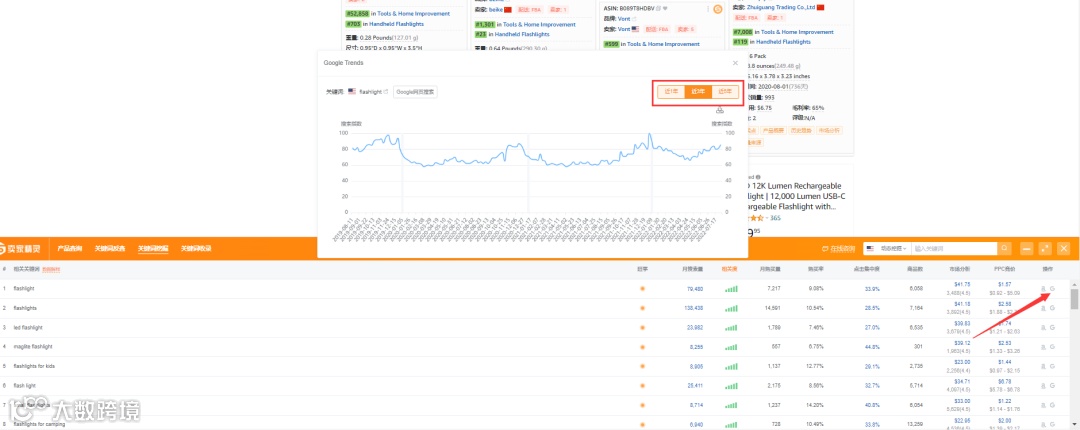Screen dimensions: 1080x430
Task: Close the Google Trends popup
Action: tap(734, 63)
